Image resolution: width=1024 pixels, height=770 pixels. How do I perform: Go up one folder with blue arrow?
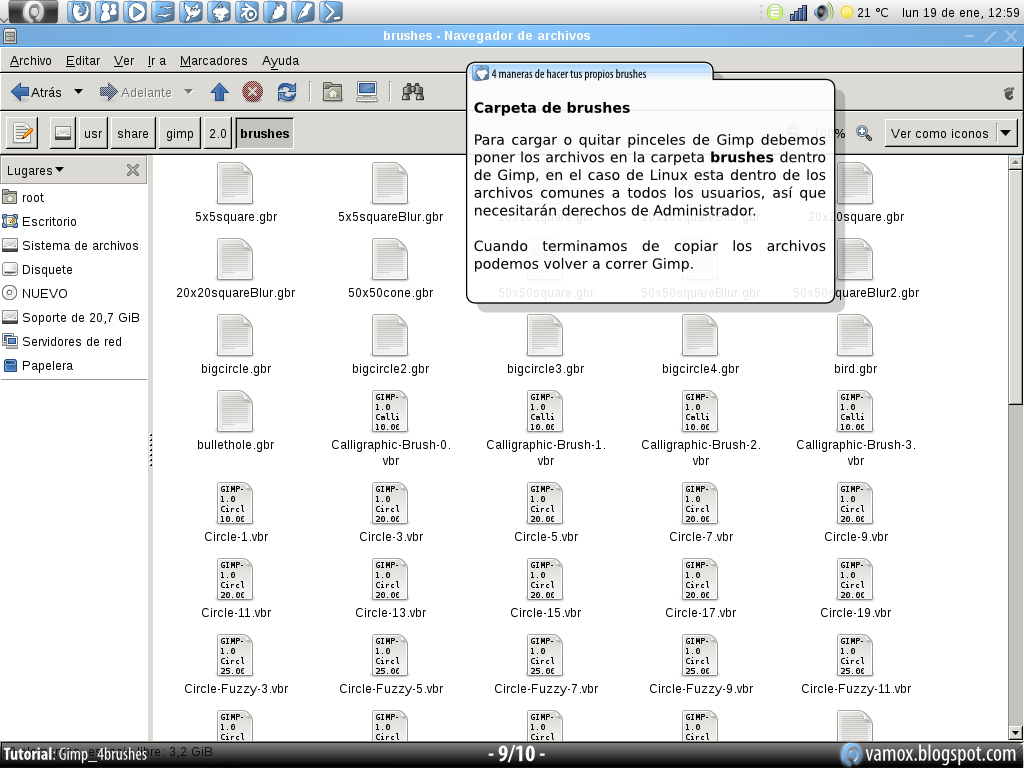[x=219, y=92]
